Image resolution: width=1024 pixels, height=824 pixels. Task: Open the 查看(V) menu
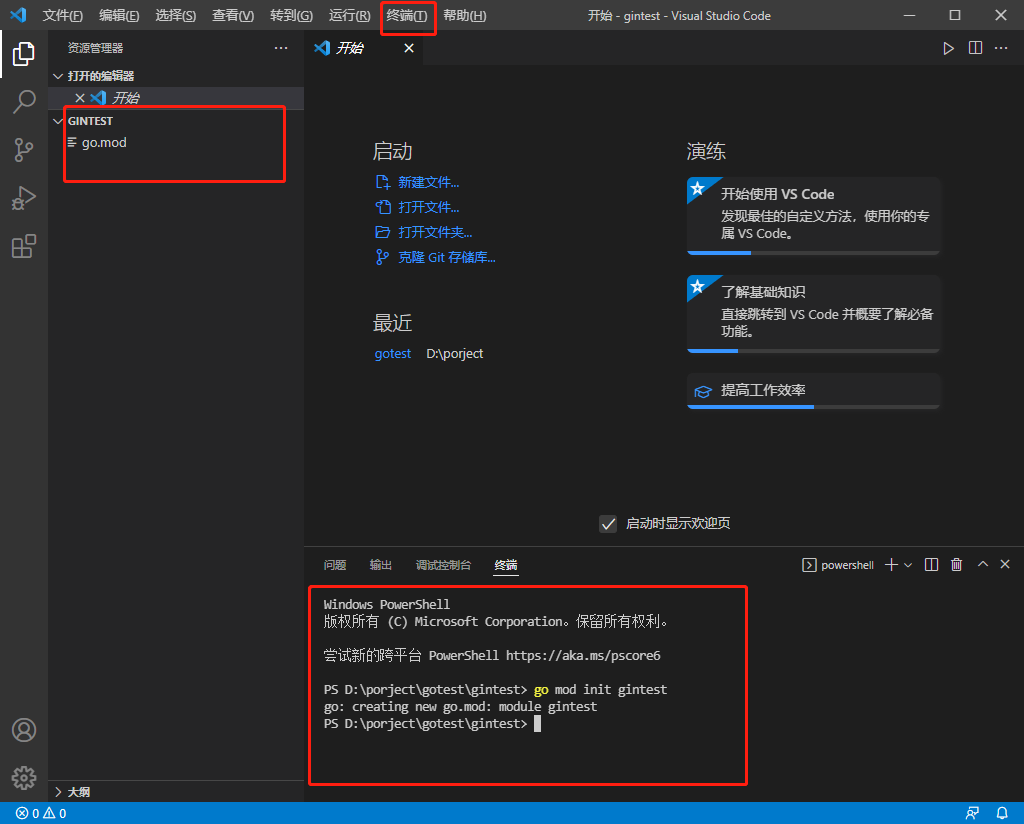pos(233,15)
